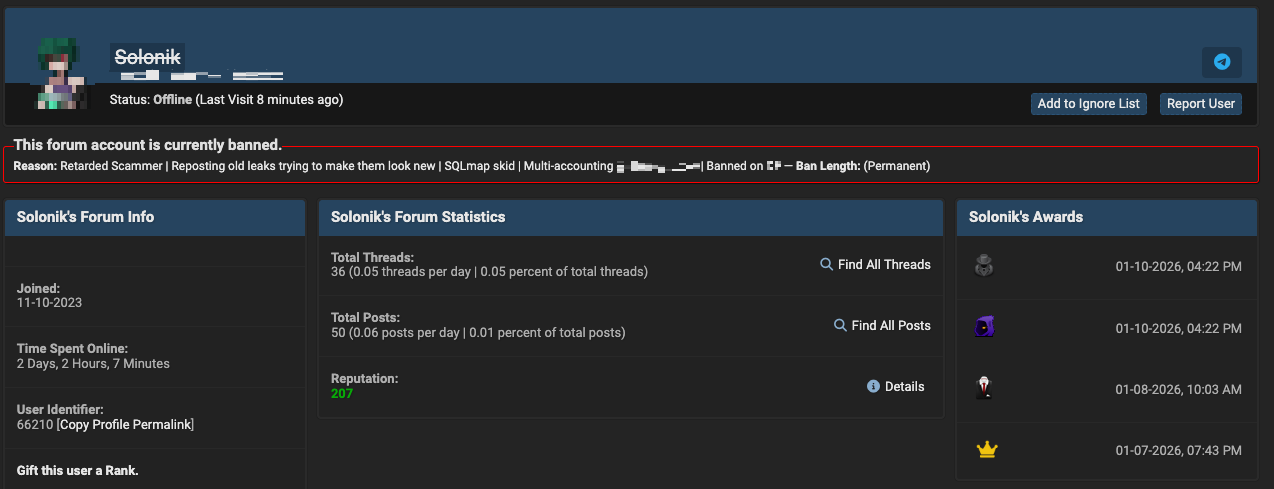Open the Find All Threads link

(x=884, y=265)
